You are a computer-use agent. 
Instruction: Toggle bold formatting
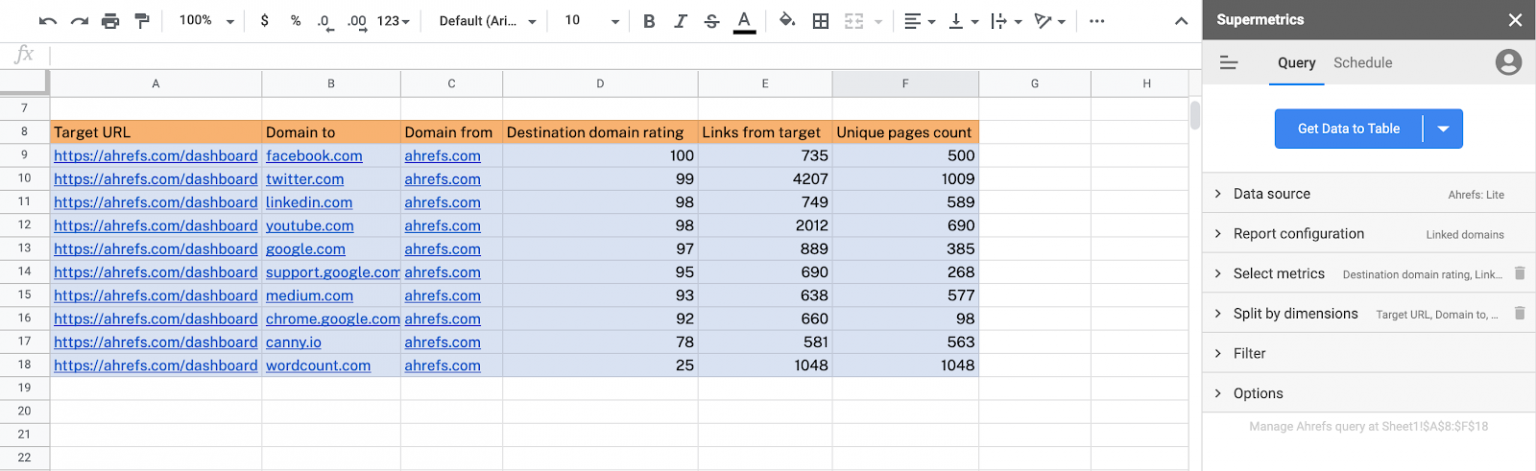coord(649,21)
